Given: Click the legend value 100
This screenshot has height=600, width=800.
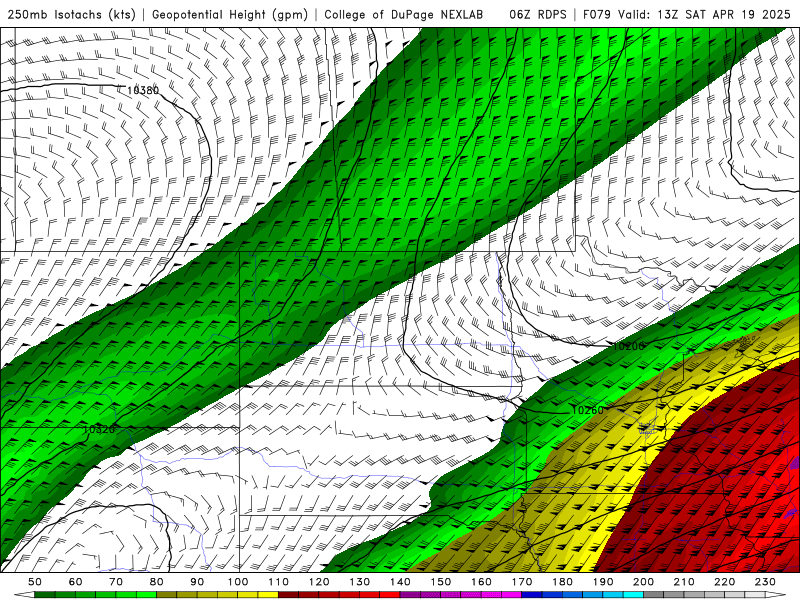Looking at the screenshot, I should pyautogui.click(x=238, y=582).
